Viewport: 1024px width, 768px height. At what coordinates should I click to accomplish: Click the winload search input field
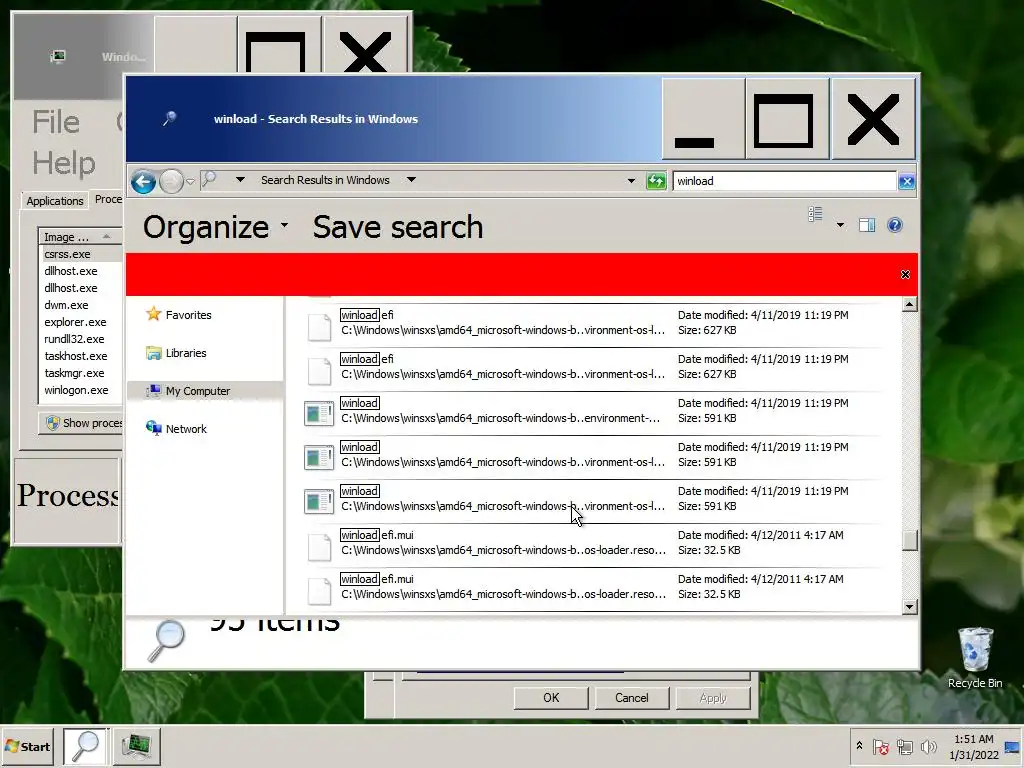pyautogui.click(x=784, y=181)
